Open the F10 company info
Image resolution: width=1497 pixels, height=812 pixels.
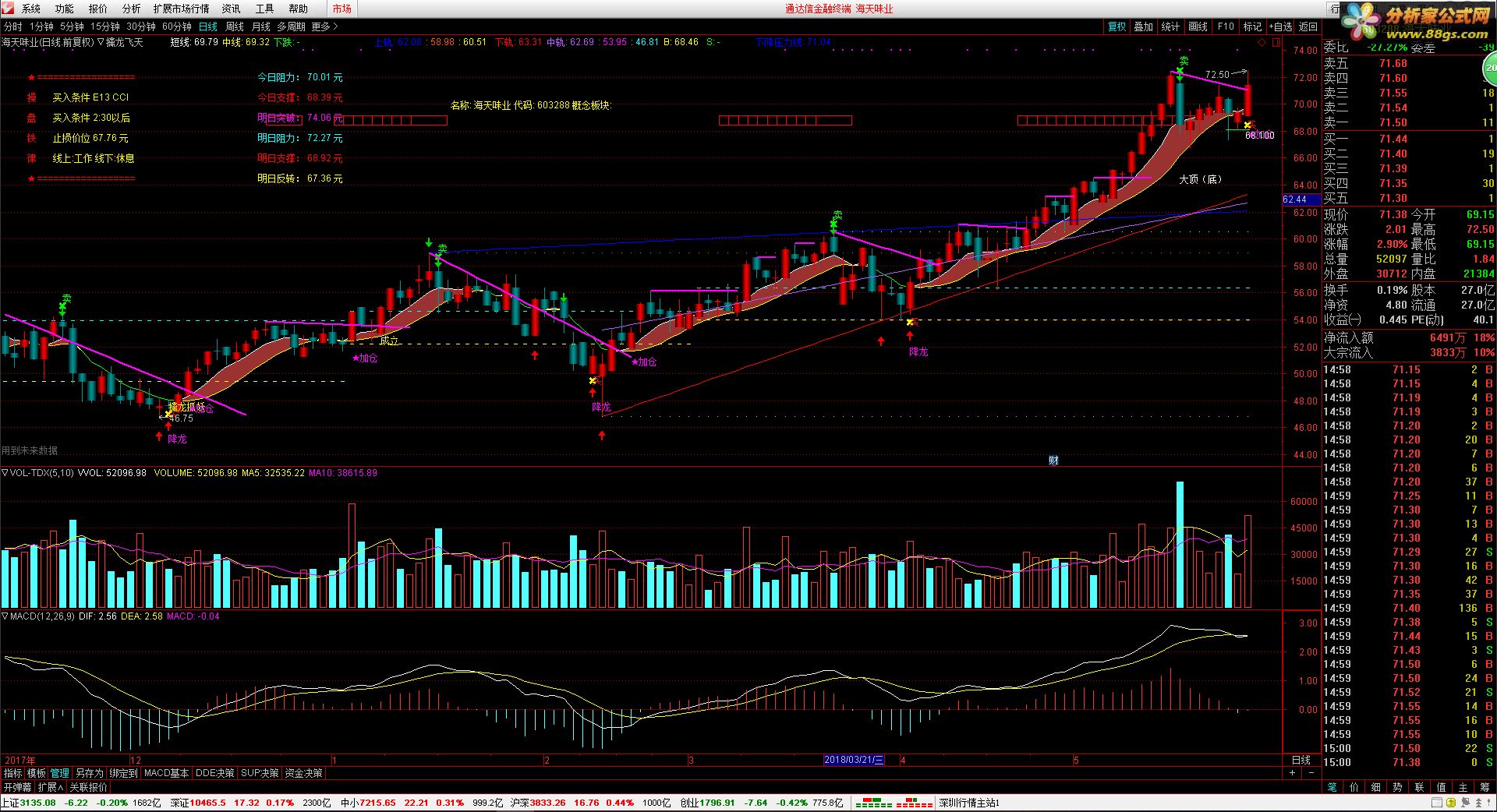[1226, 26]
